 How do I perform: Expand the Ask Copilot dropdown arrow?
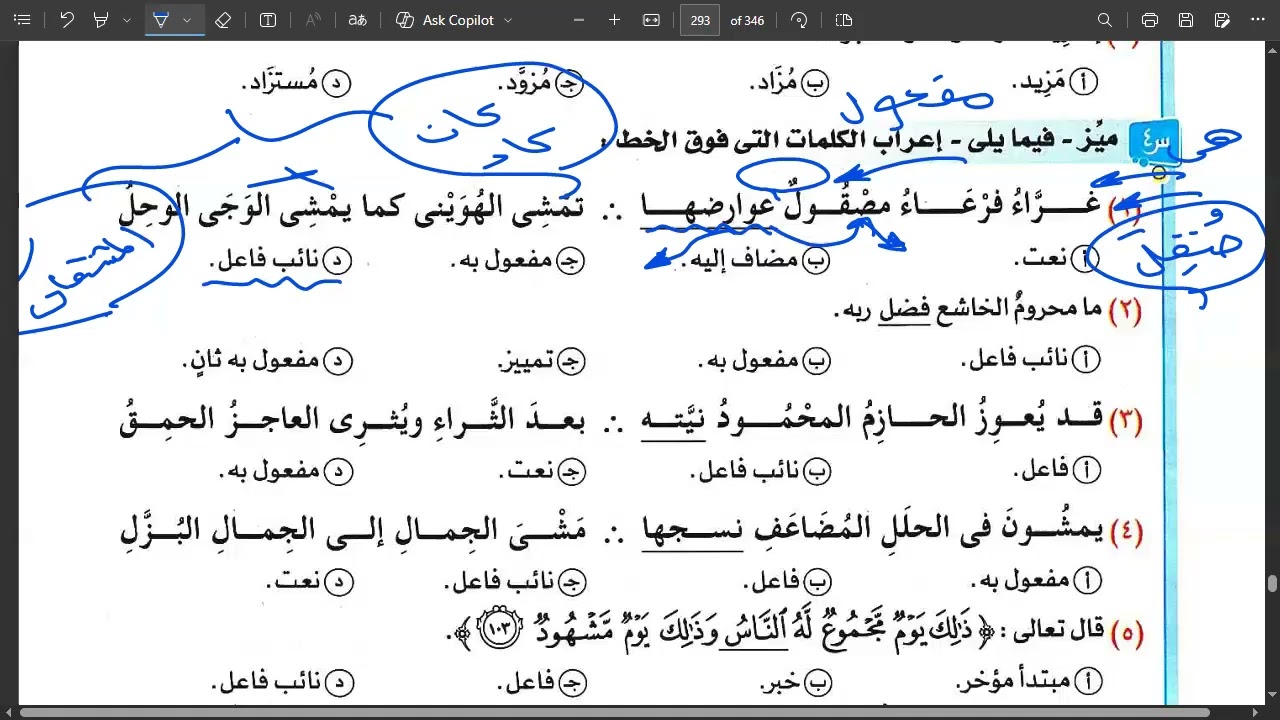(x=508, y=20)
